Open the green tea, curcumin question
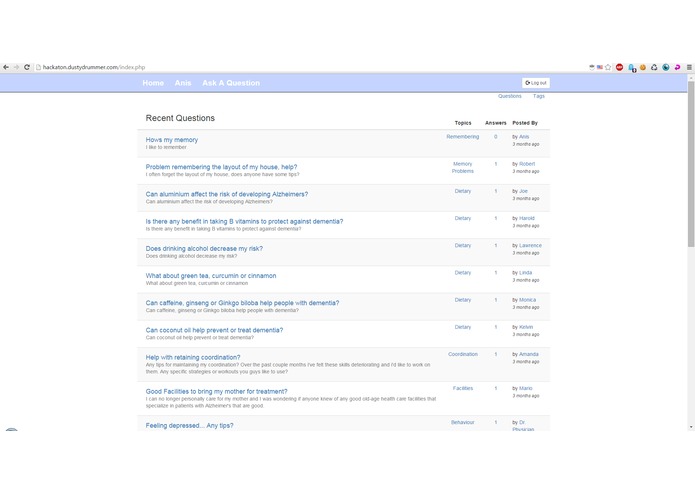 click(211, 276)
